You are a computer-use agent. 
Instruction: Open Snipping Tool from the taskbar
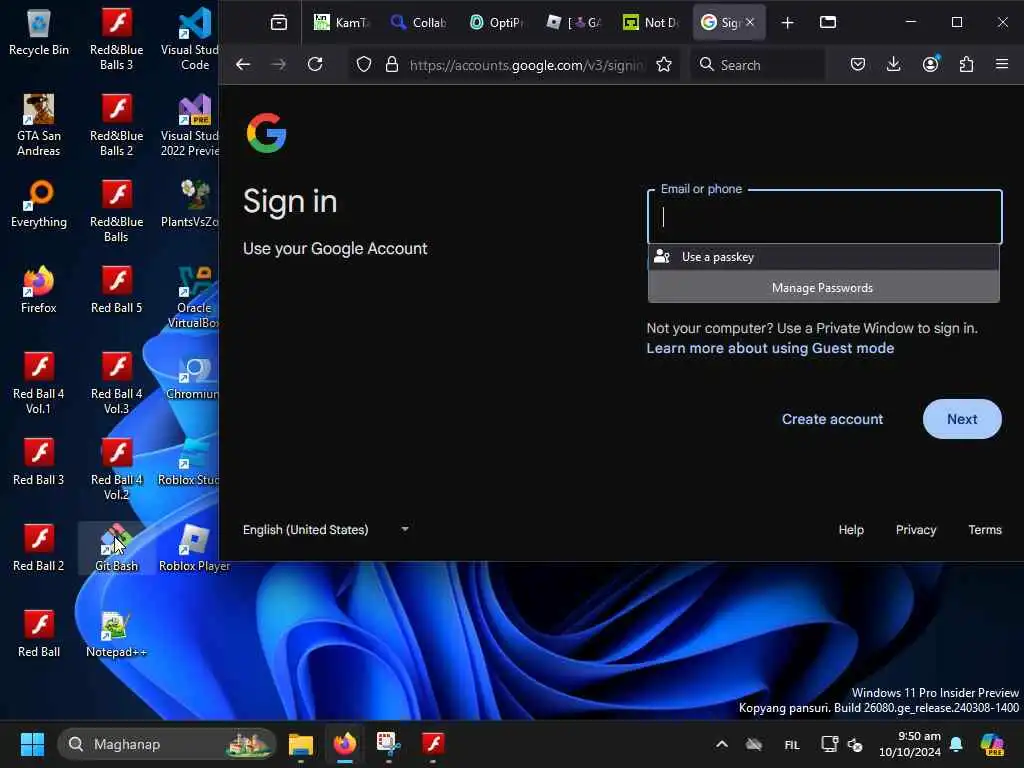[388, 744]
